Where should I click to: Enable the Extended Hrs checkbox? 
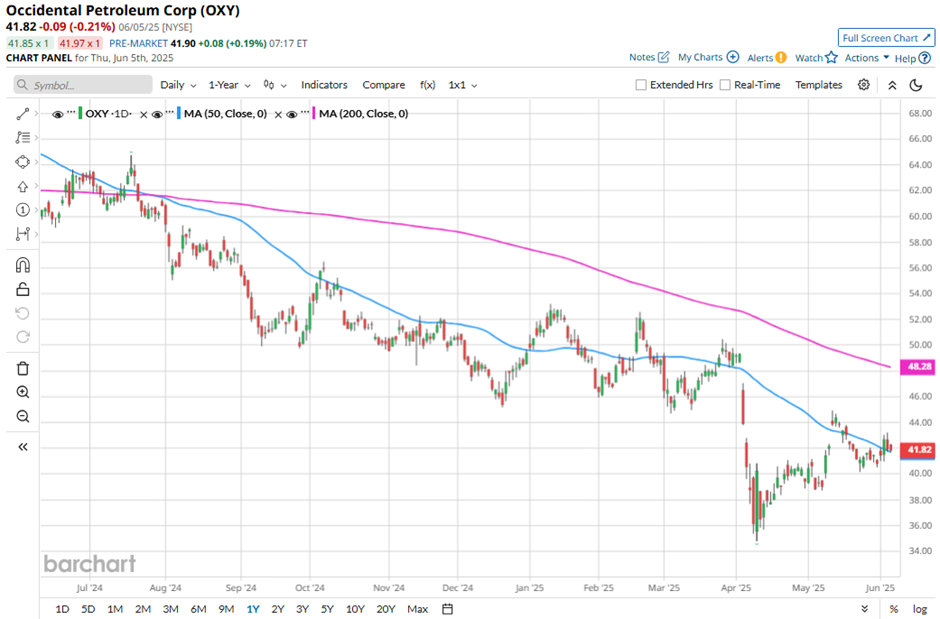tap(641, 85)
